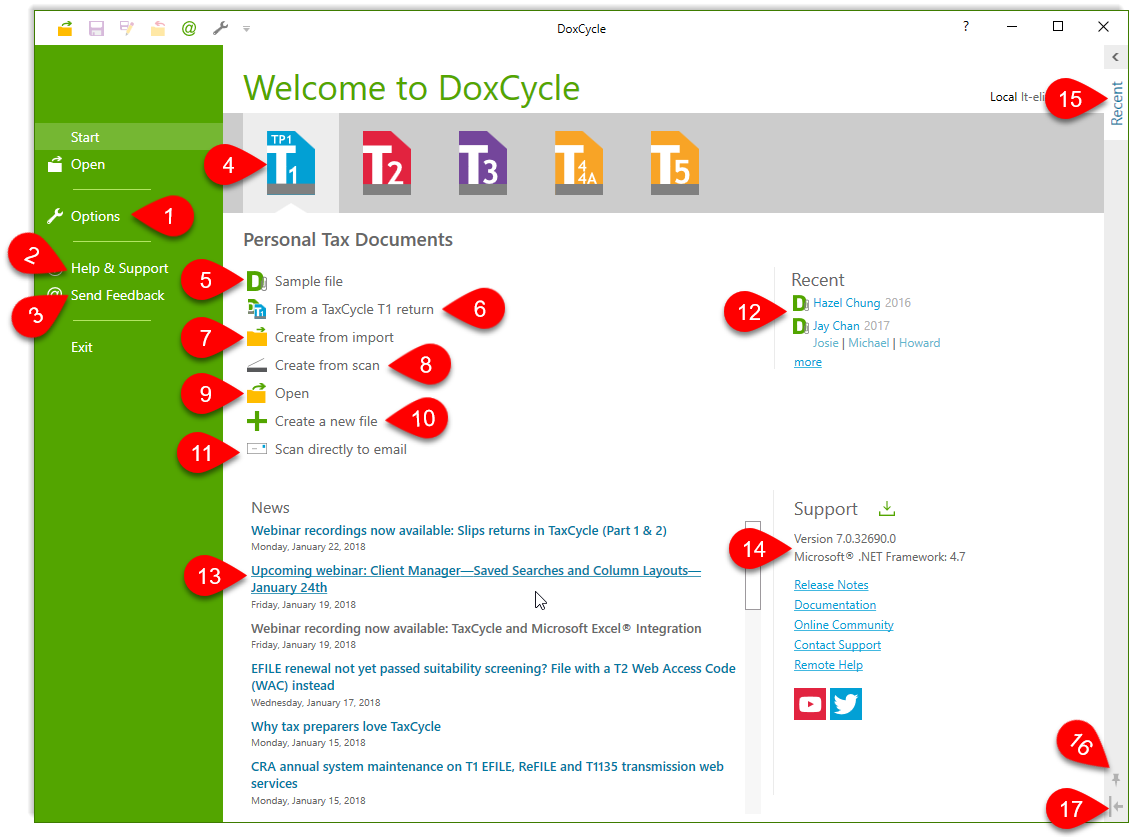Click the Remote Help link
1129x837 pixels.
(x=828, y=666)
